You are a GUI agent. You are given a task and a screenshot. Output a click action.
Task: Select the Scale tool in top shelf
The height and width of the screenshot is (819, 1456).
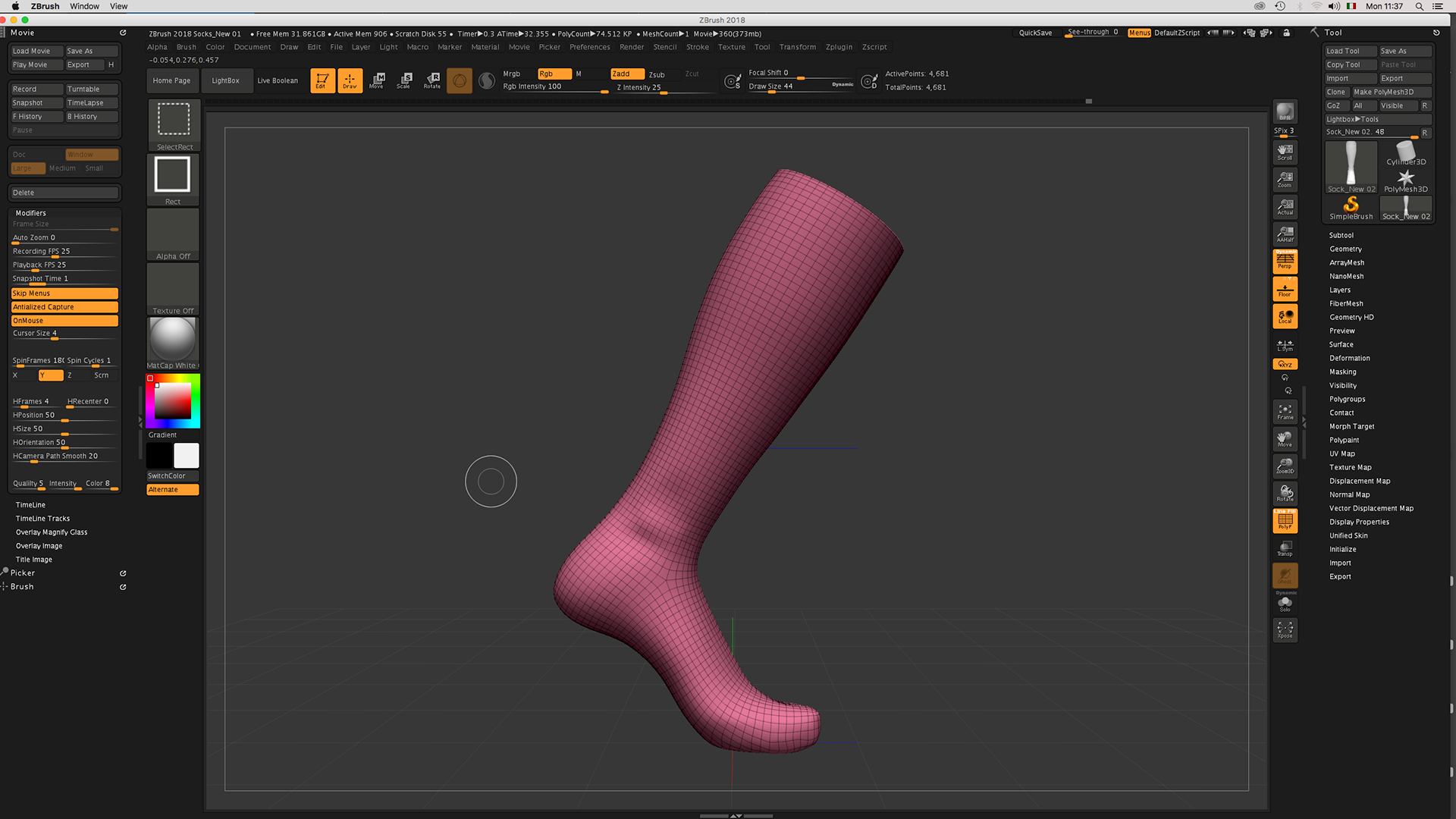pos(404,80)
